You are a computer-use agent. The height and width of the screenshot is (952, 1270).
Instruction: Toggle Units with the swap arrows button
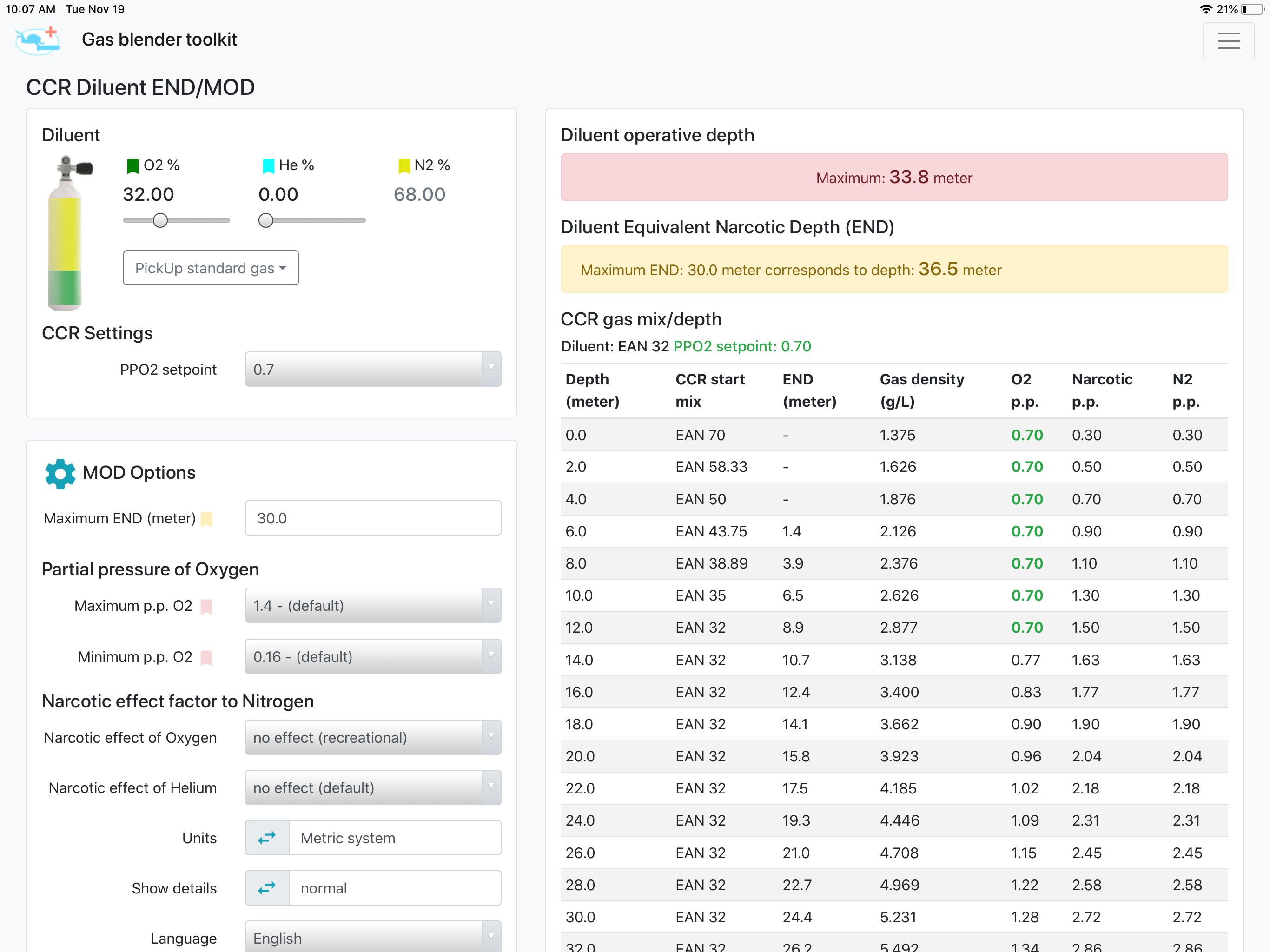click(267, 838)
